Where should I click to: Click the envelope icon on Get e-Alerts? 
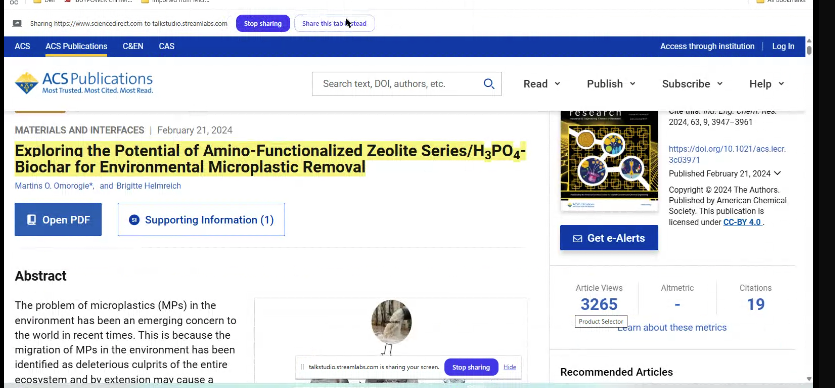pos(577,238)
